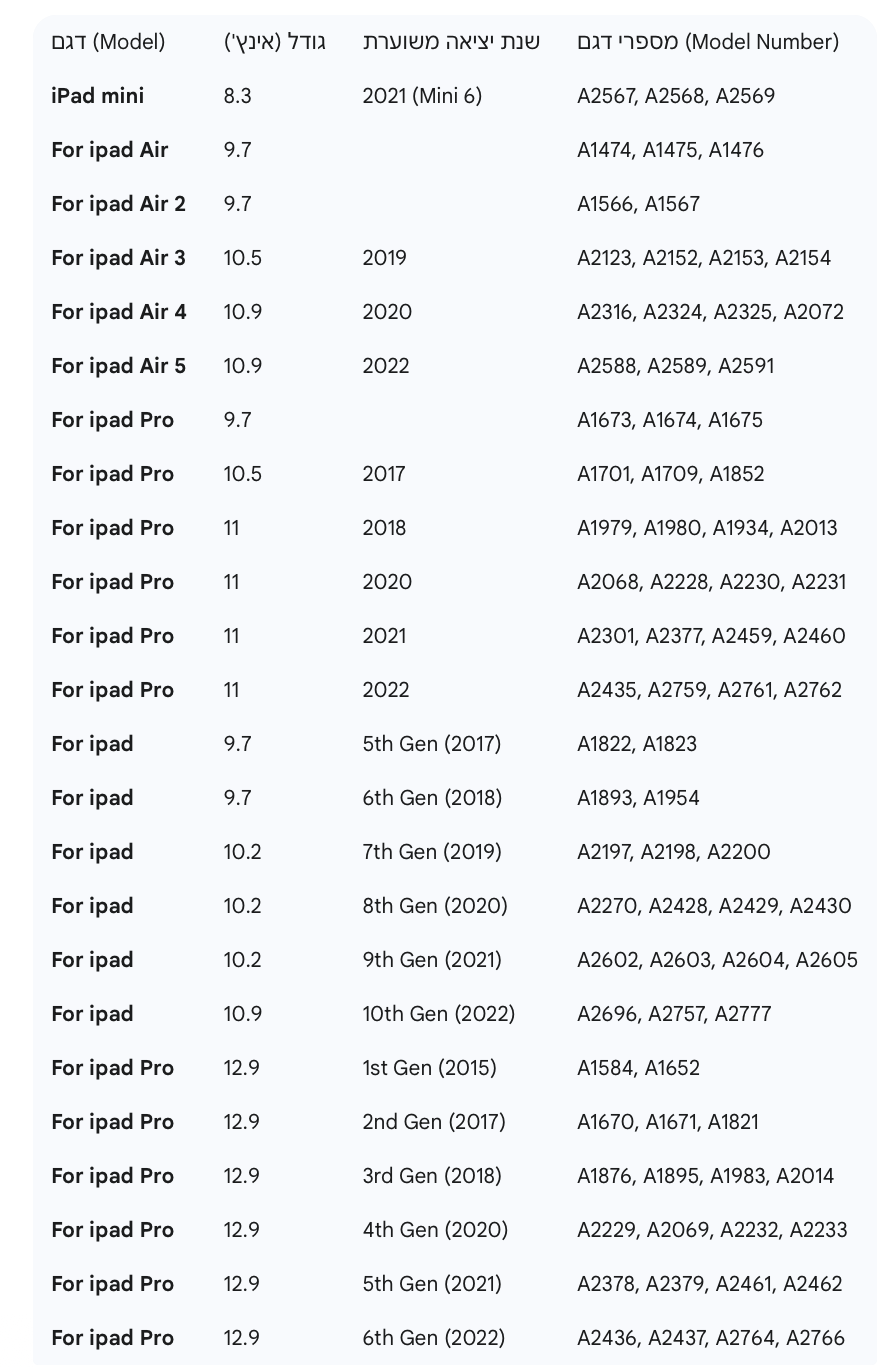Click model numbers A1566, A1567
This screenshot has height=1367, width=892.
[x=638, y=204]
